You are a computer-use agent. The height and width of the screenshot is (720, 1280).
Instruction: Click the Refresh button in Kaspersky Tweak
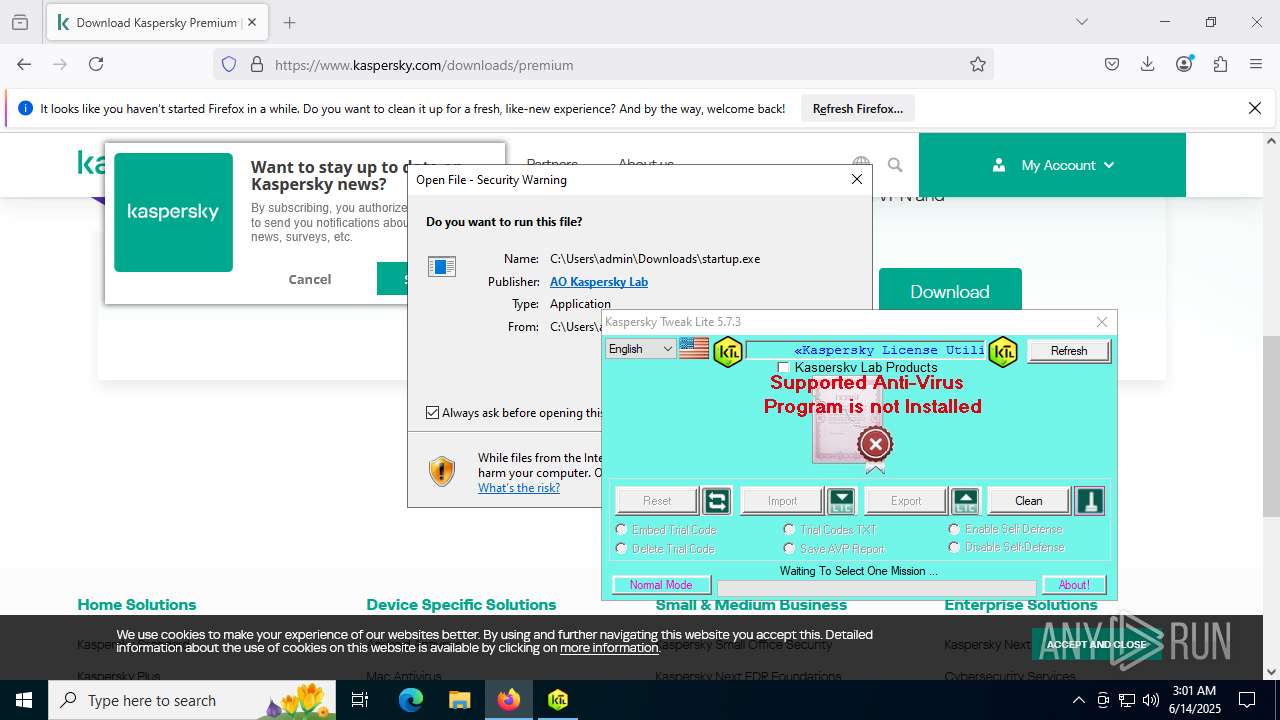pyautogui.click(x=1068, y=350)
